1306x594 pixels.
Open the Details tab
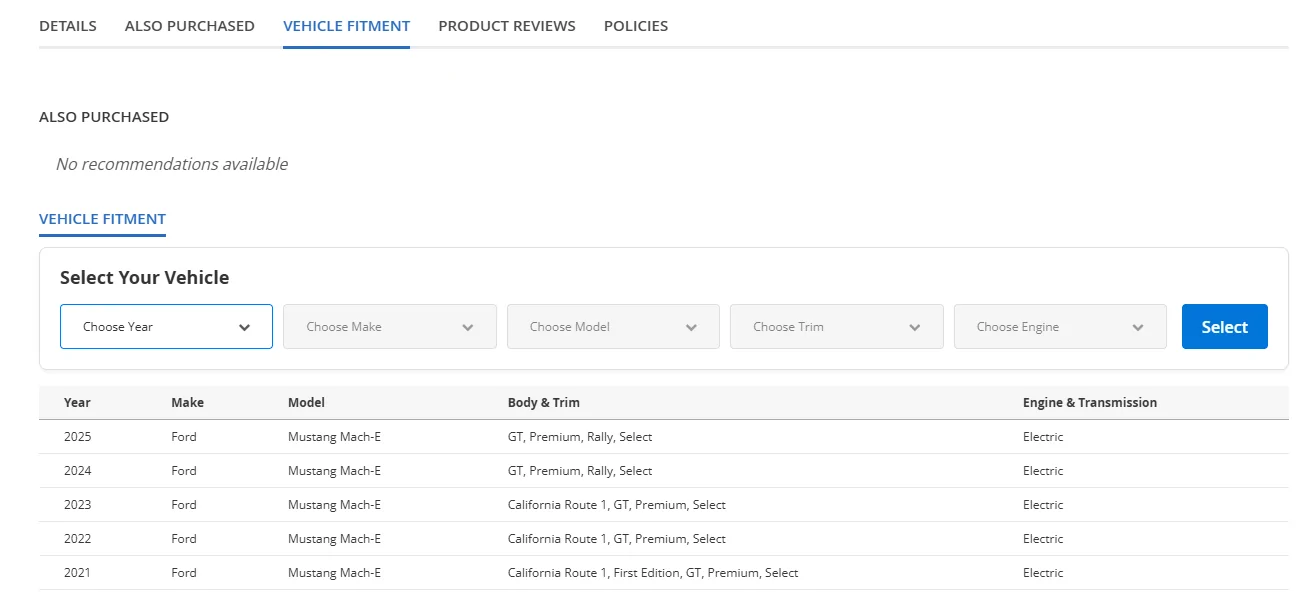[x=68, y=26]
